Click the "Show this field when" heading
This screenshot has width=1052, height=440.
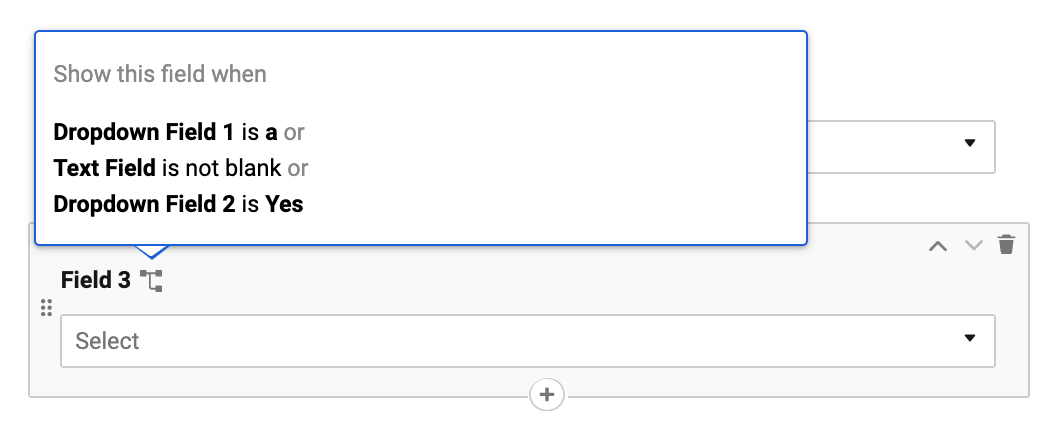click(160, 74)
